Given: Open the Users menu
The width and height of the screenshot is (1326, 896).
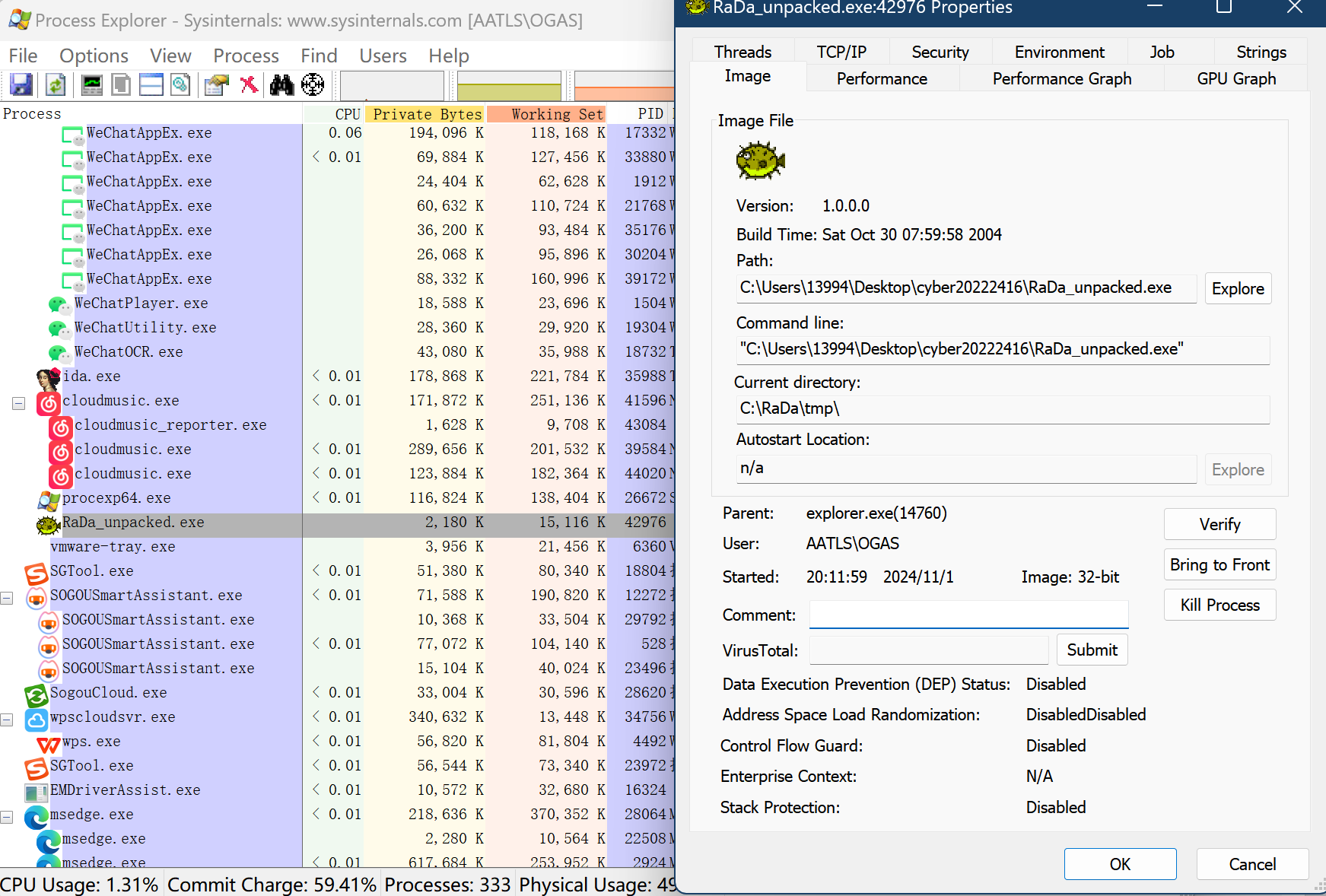Looking at the screenshot, I should pyautogui.click(x=383, y=56).
